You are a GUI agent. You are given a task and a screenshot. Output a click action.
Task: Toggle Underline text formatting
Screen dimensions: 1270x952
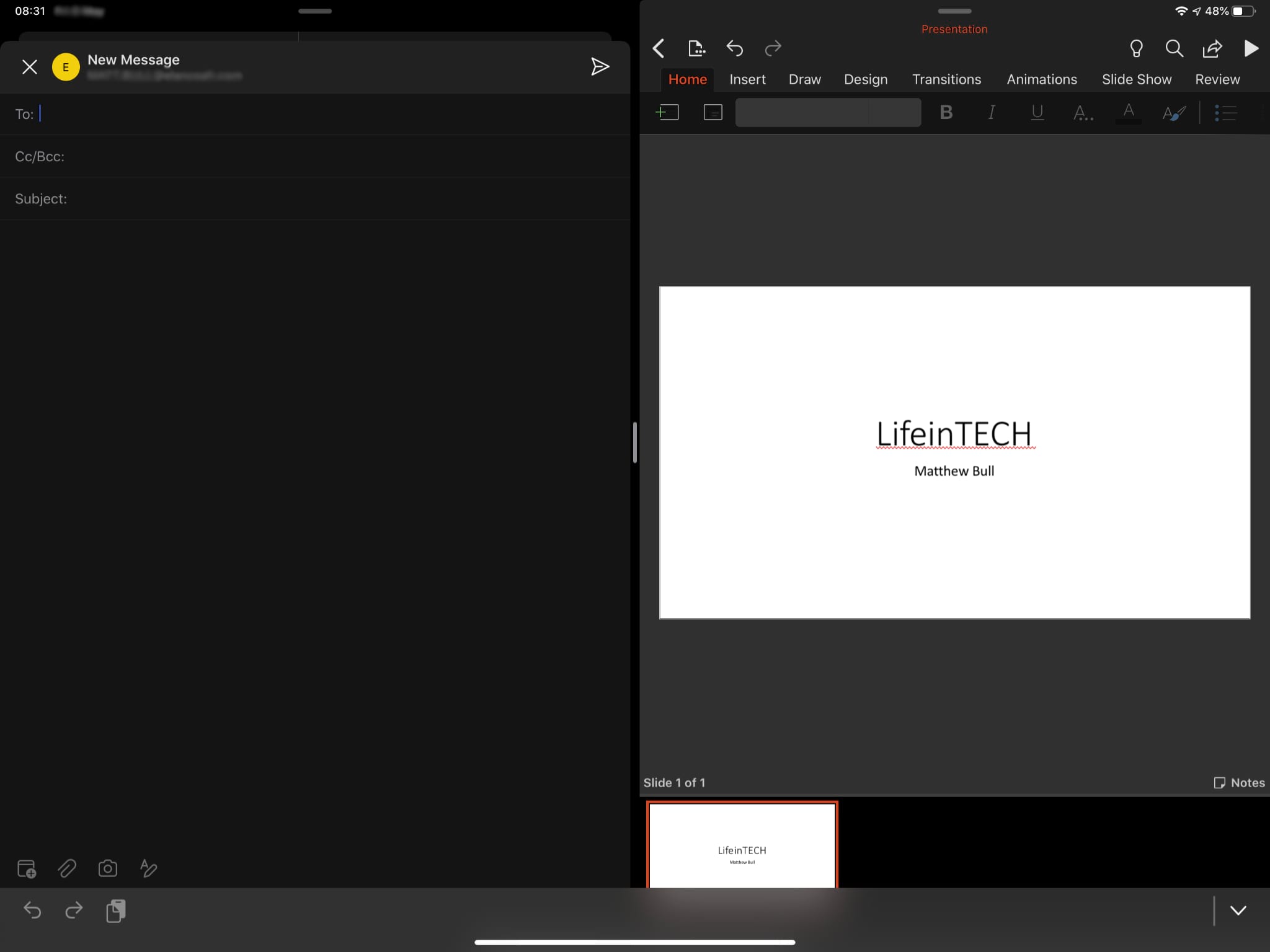tap(1037, 112)
